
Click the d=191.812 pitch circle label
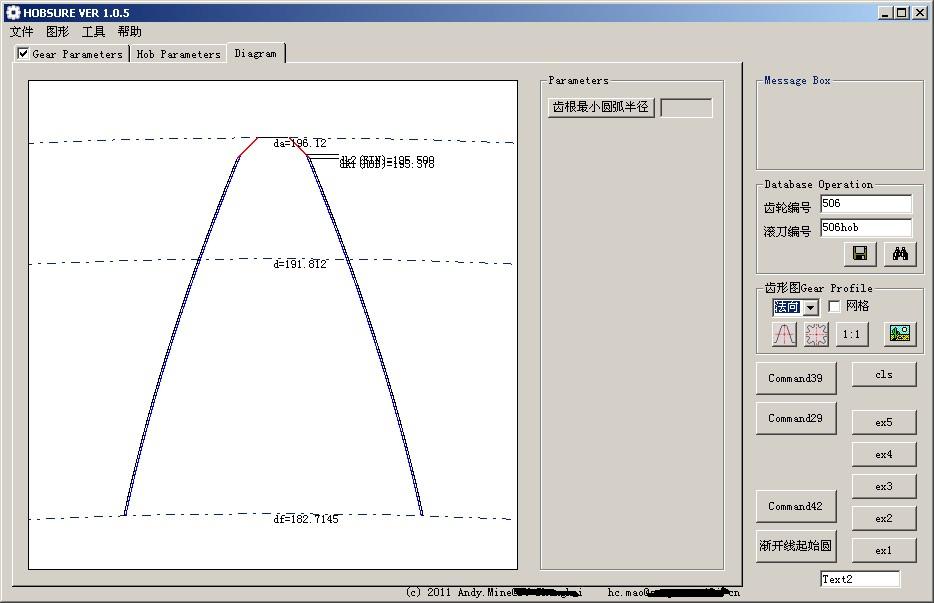coord(300,264)
